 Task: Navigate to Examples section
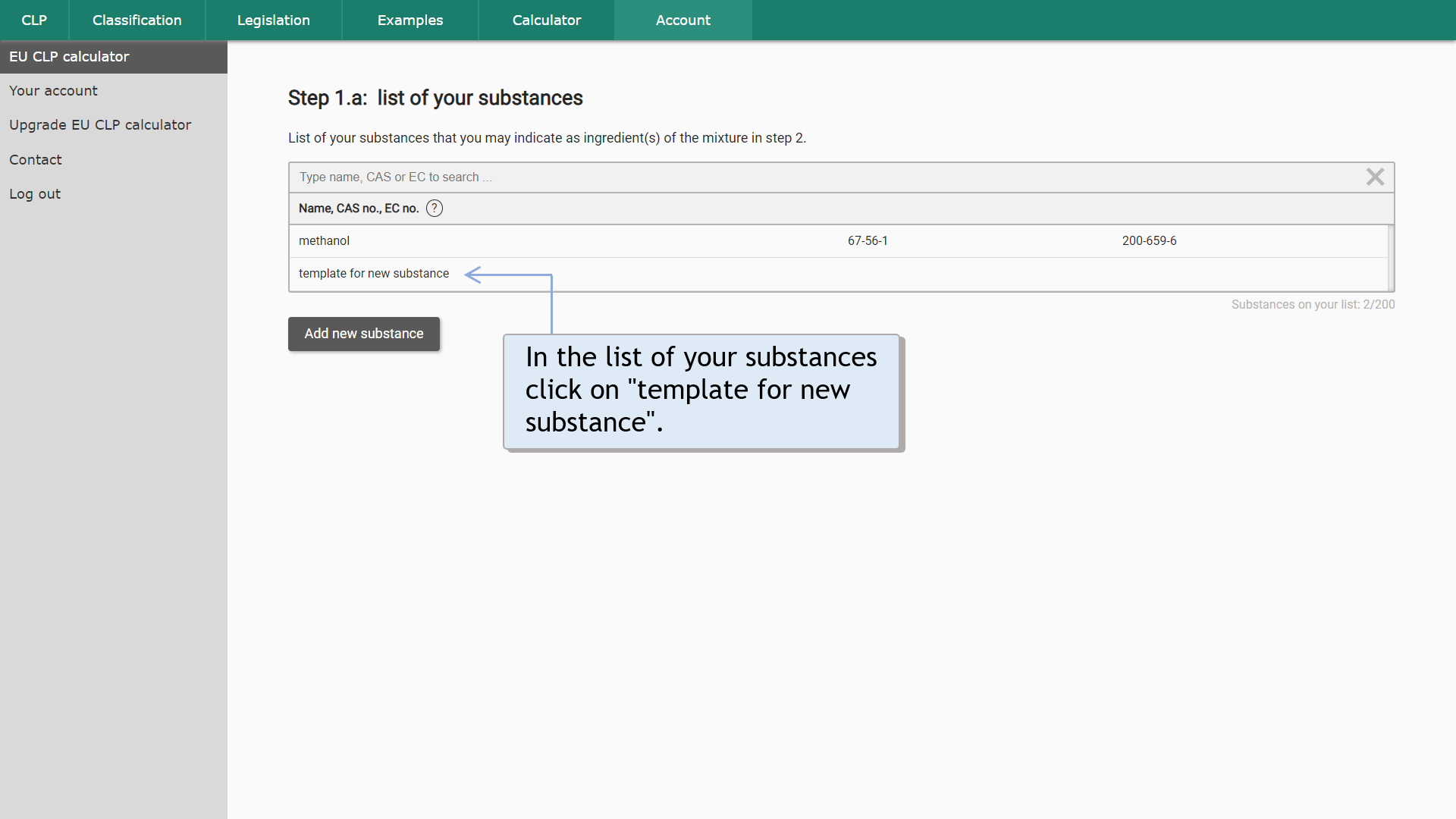pyautogui.click(x=409, y=20)
